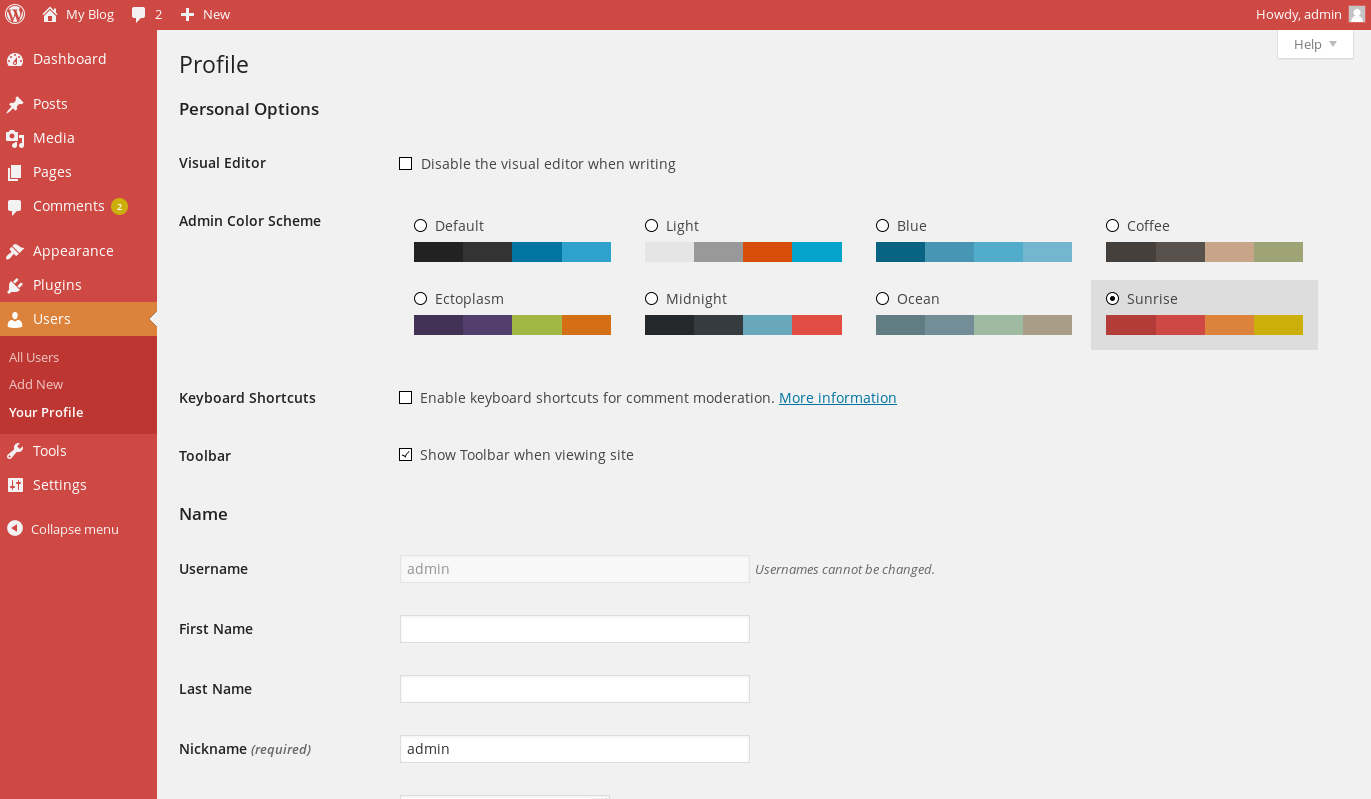The image size is (1371, 799).
Task: Open the Media menu item
Action: coord(78,138)
